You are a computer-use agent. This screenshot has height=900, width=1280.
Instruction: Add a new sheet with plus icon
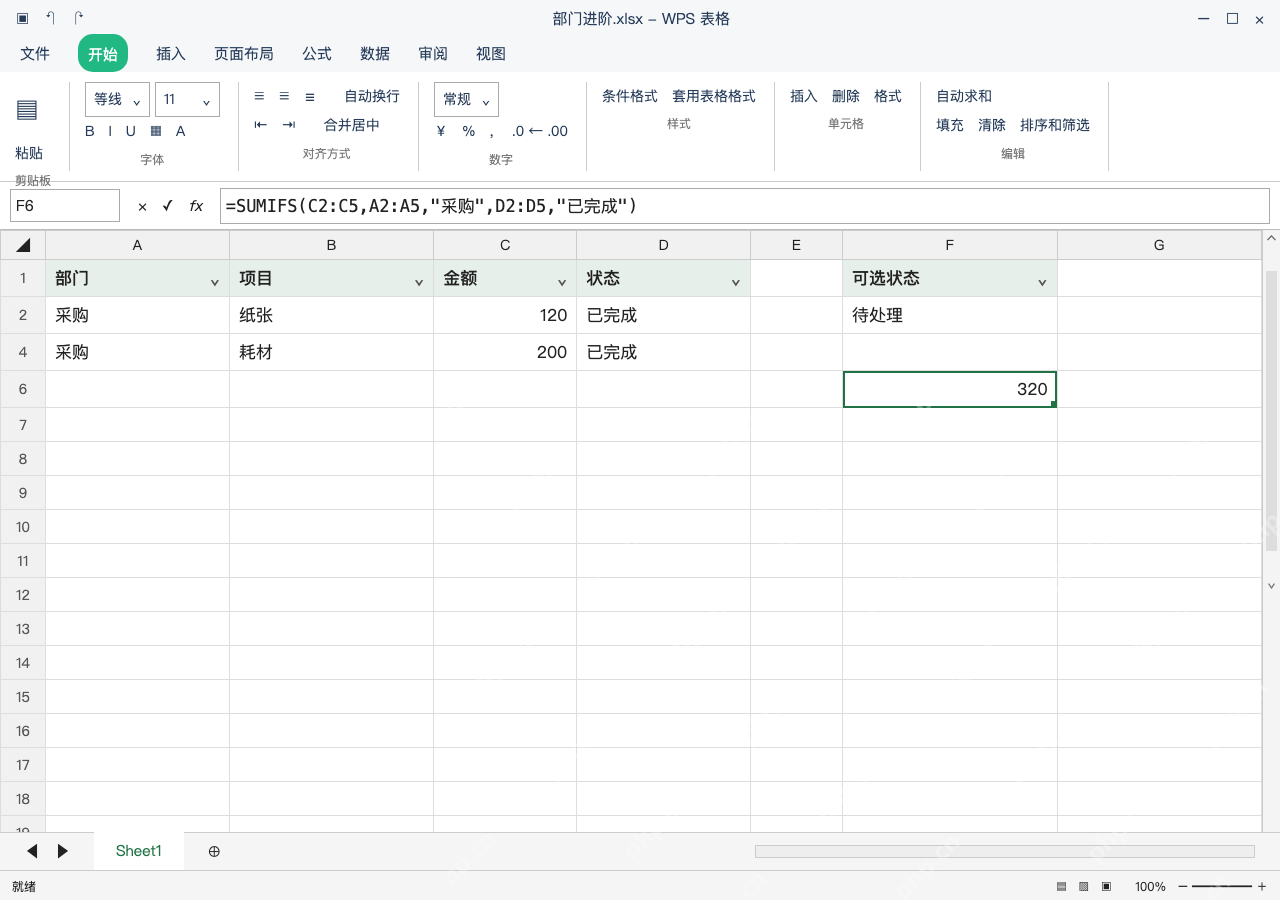pos(214,851)
